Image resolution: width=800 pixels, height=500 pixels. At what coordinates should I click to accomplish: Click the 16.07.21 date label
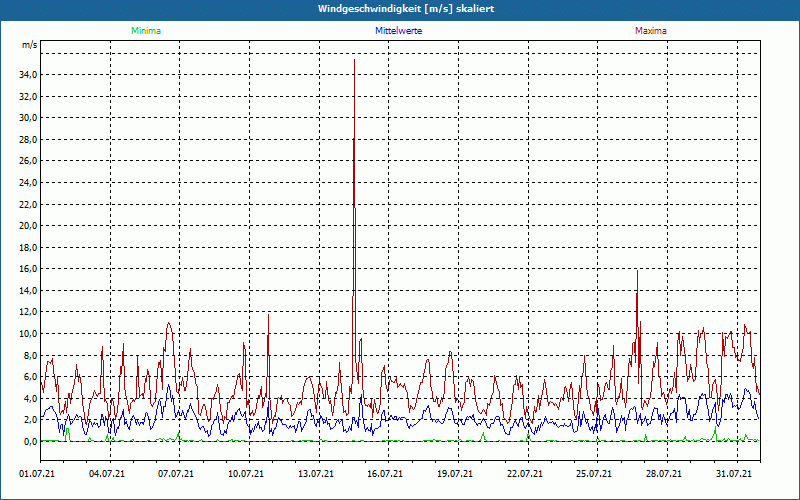tap(385, 474)
